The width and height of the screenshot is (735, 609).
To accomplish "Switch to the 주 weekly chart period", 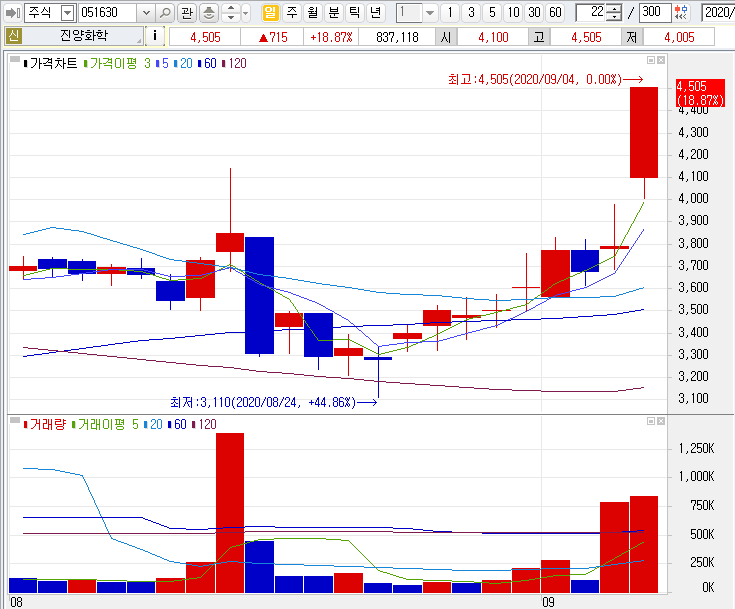I will [x=292, y=13].
